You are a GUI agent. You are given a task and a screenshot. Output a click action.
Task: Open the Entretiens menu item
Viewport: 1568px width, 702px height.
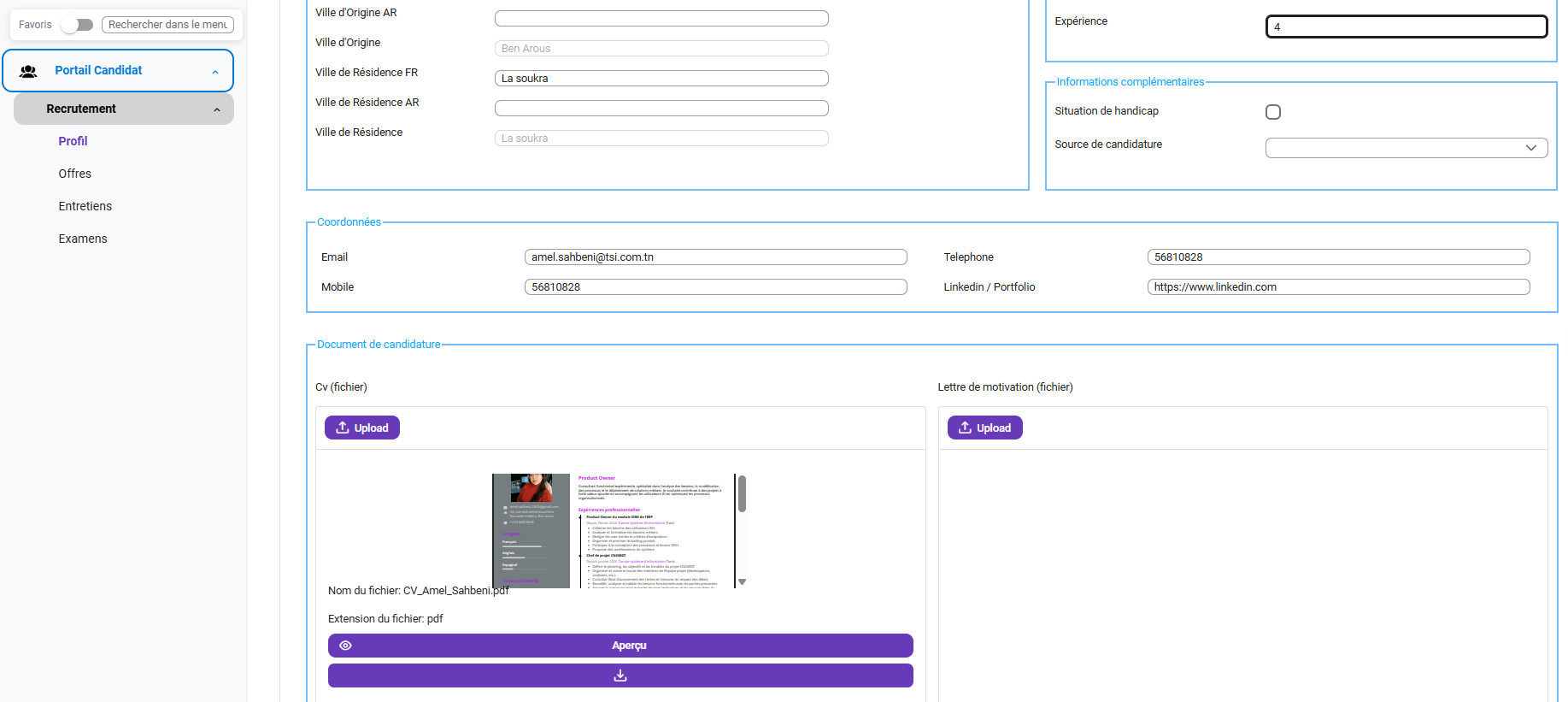(85, 206)
